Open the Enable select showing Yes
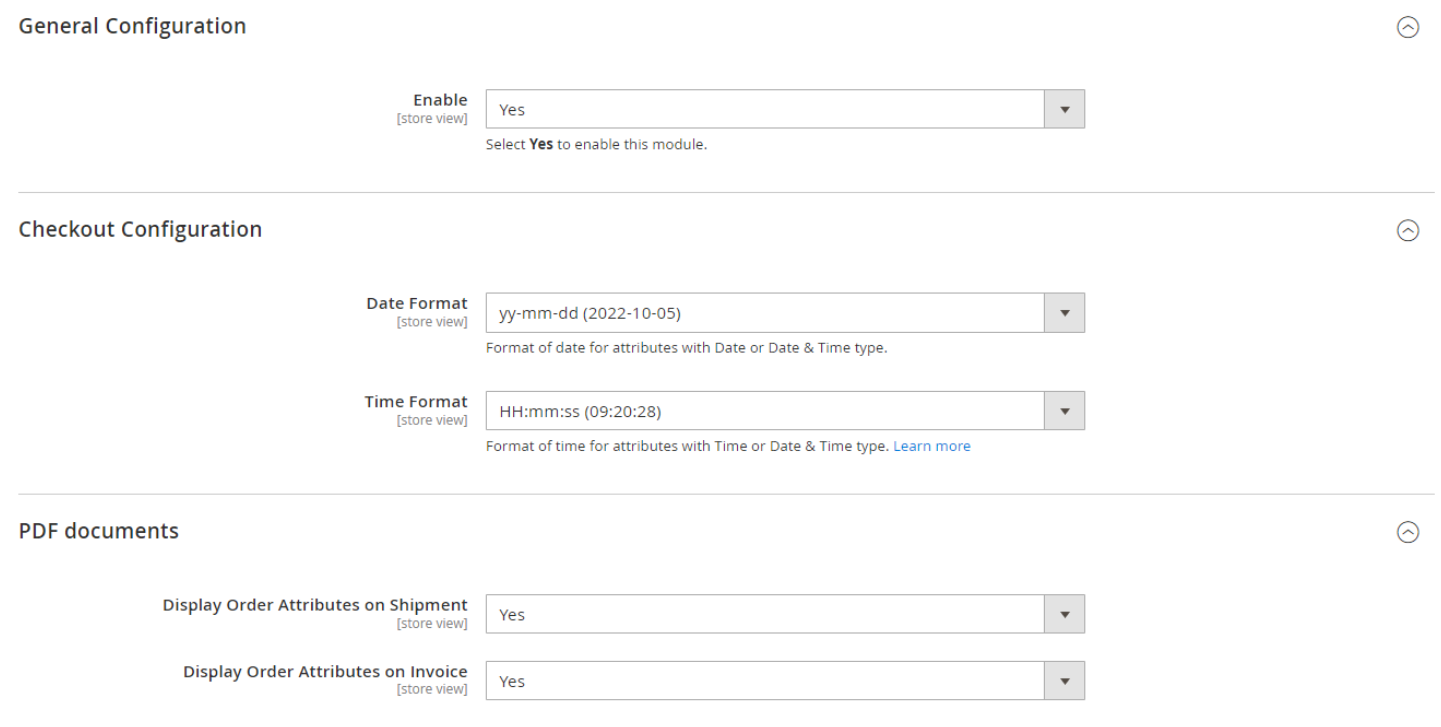 coord(765,110)
